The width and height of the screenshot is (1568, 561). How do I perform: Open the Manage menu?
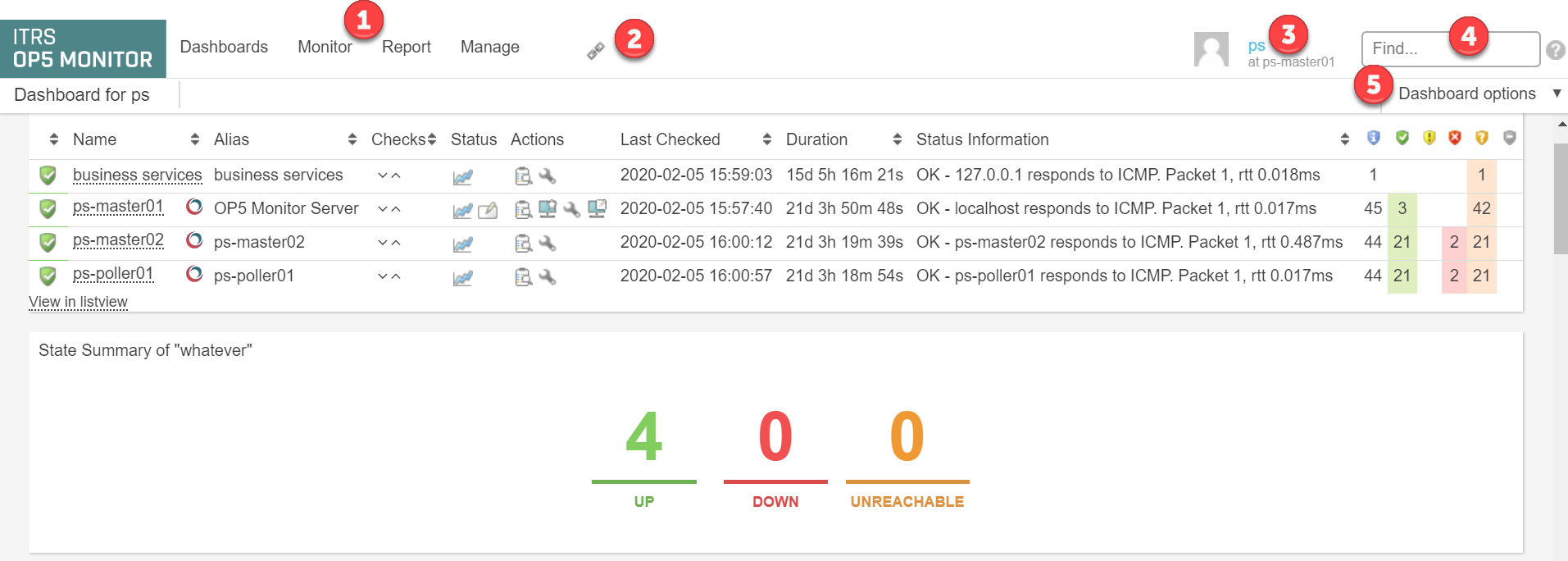(x=490, y=47)
